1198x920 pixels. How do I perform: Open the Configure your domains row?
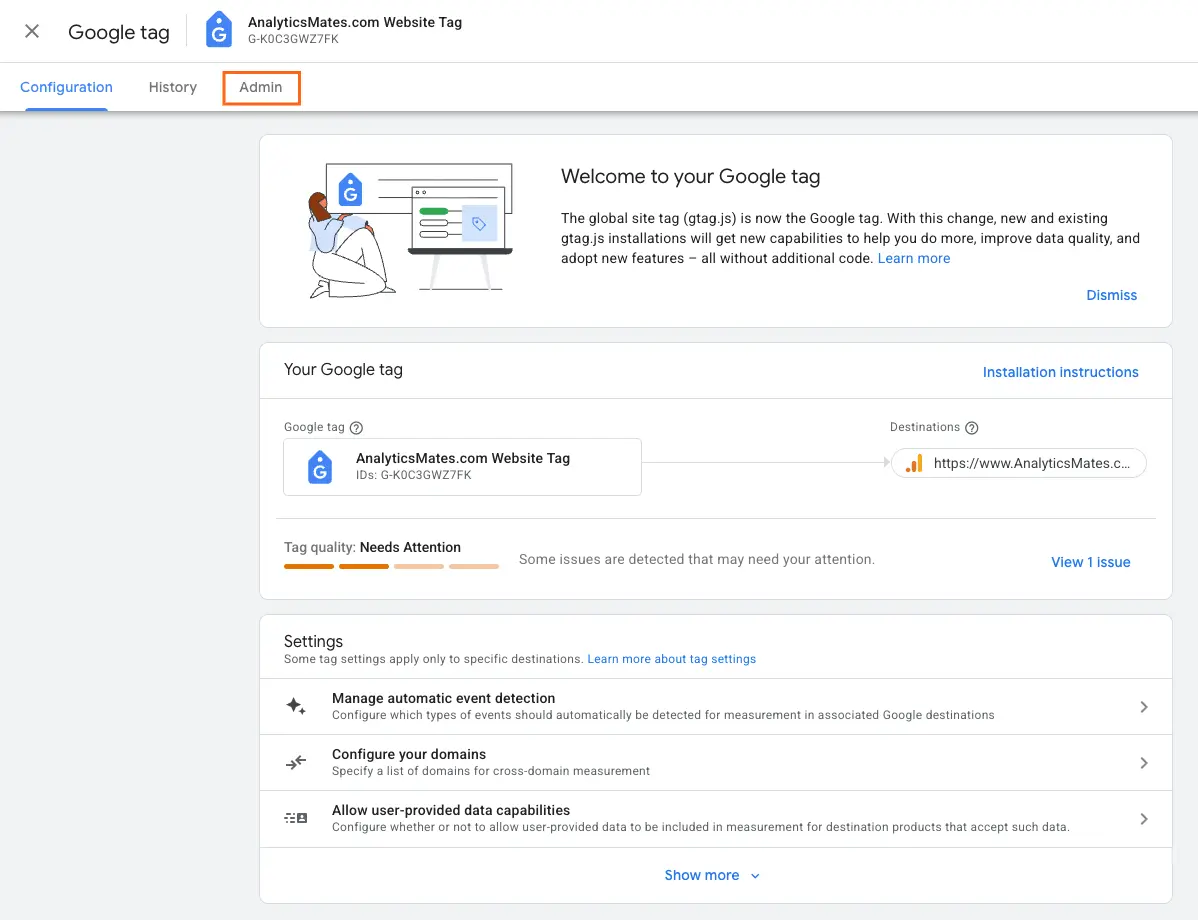tap(716, 763)
